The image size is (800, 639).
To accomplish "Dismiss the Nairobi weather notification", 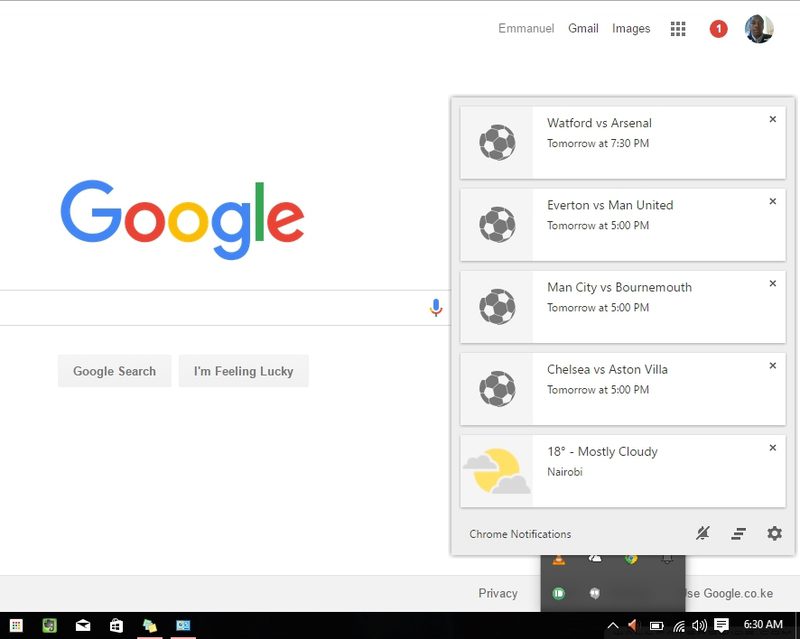I will tap(772, 448).
